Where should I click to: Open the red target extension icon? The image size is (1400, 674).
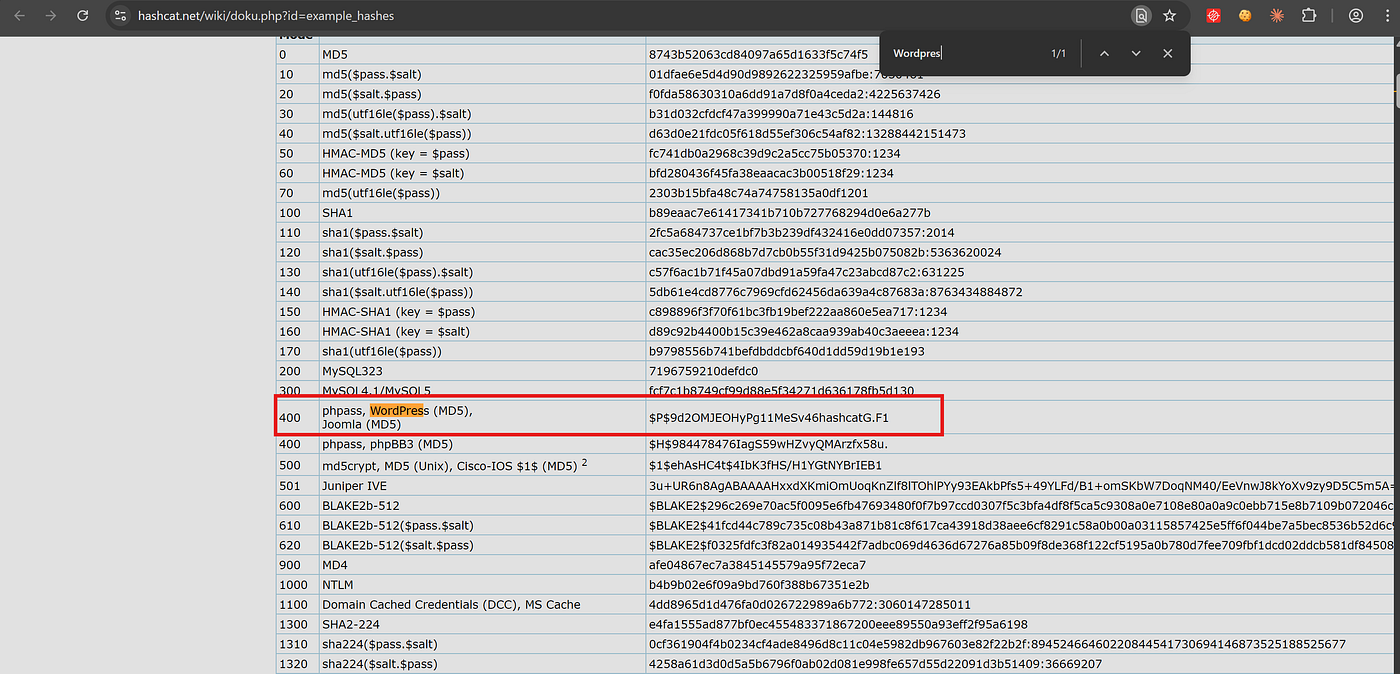click(1213, 16)
